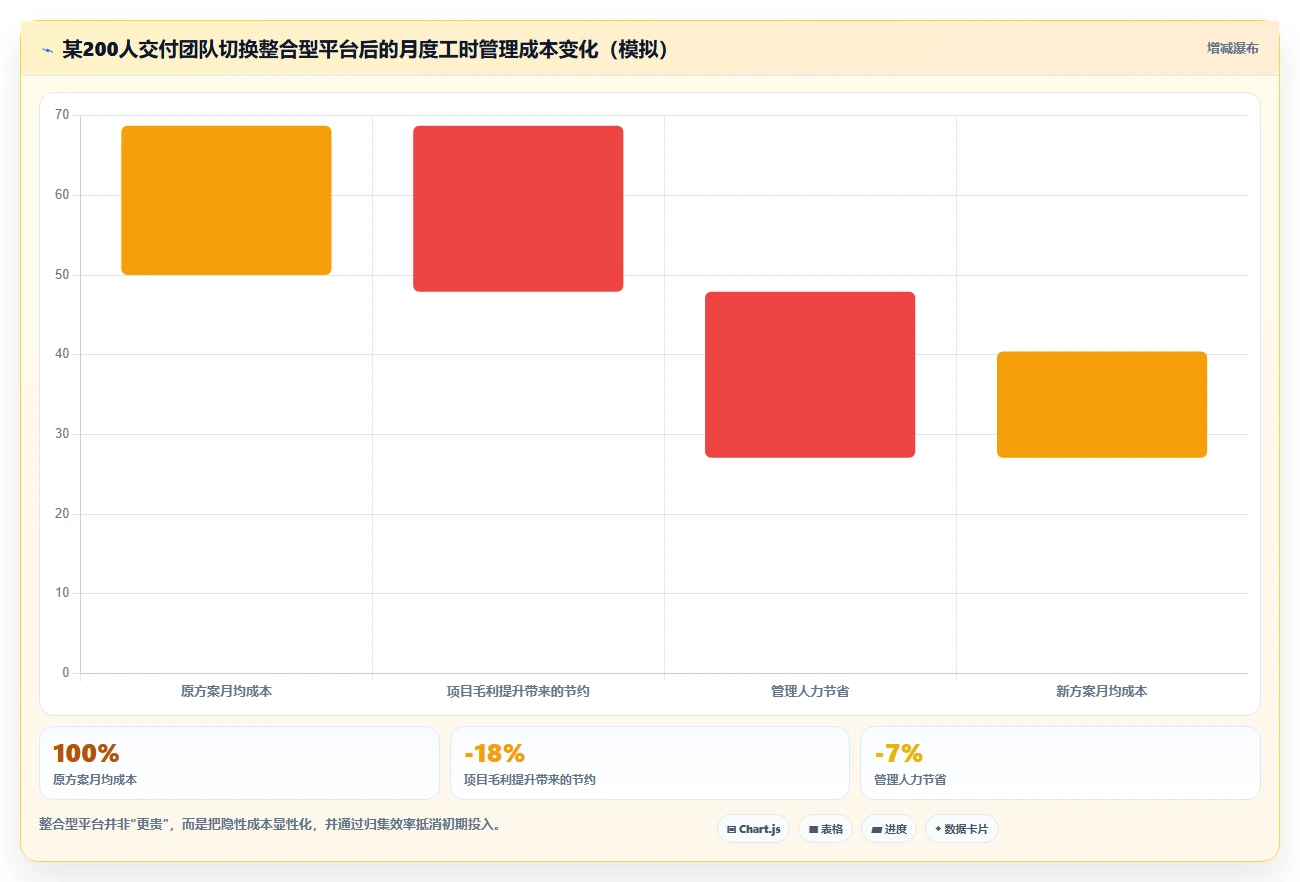
Task: Click the x-axis label 原方案月均成本
Action: coord(226,691)
